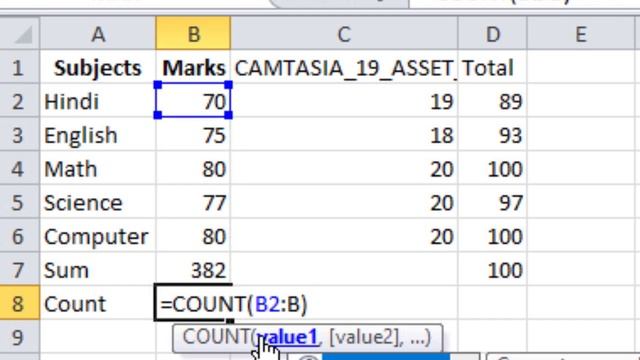The height and width of the screenshot is (360, 640).
Task: Select row 7 header
Action: pyautogui.click(x=20, y=269)
